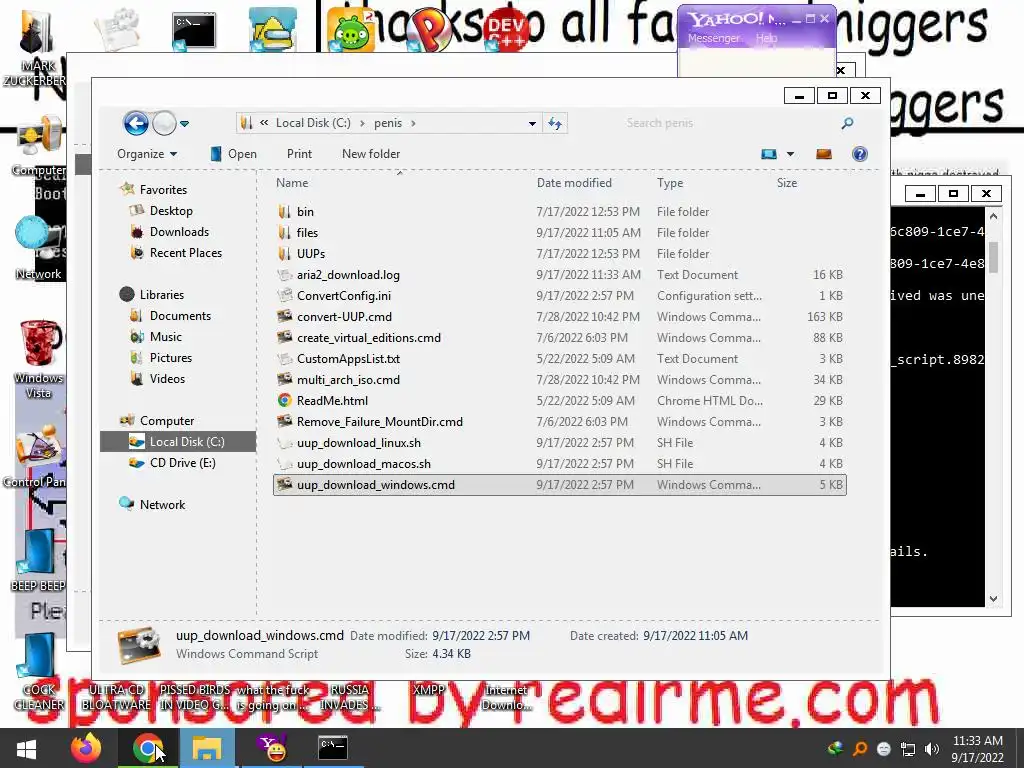Select Remove_Failure_MountDir.cmd file
The image size is (1024, 768).
(560, 422)
